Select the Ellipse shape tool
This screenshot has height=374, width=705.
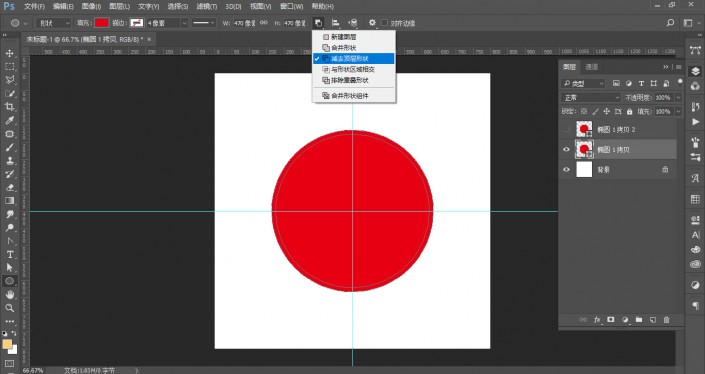(9, 281)
